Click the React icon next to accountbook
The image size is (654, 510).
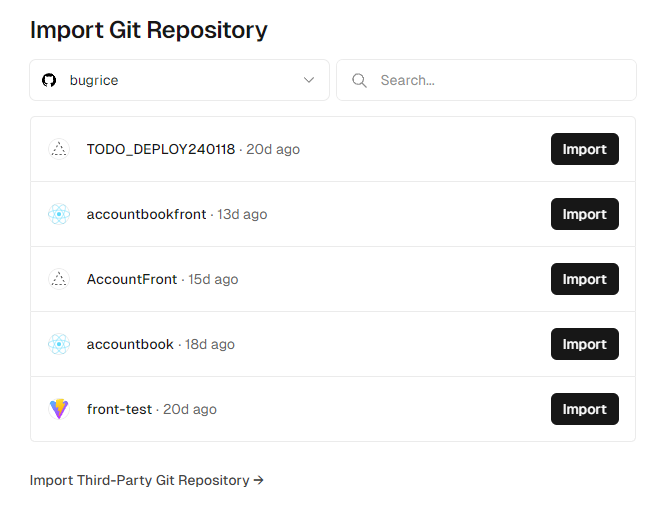point(59,344)
